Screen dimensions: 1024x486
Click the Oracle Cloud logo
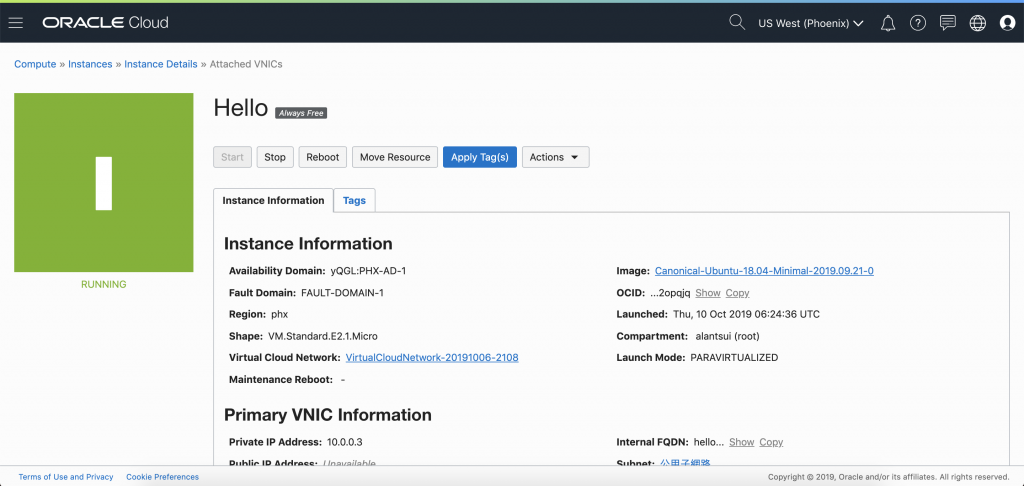(x=105, y=23)
